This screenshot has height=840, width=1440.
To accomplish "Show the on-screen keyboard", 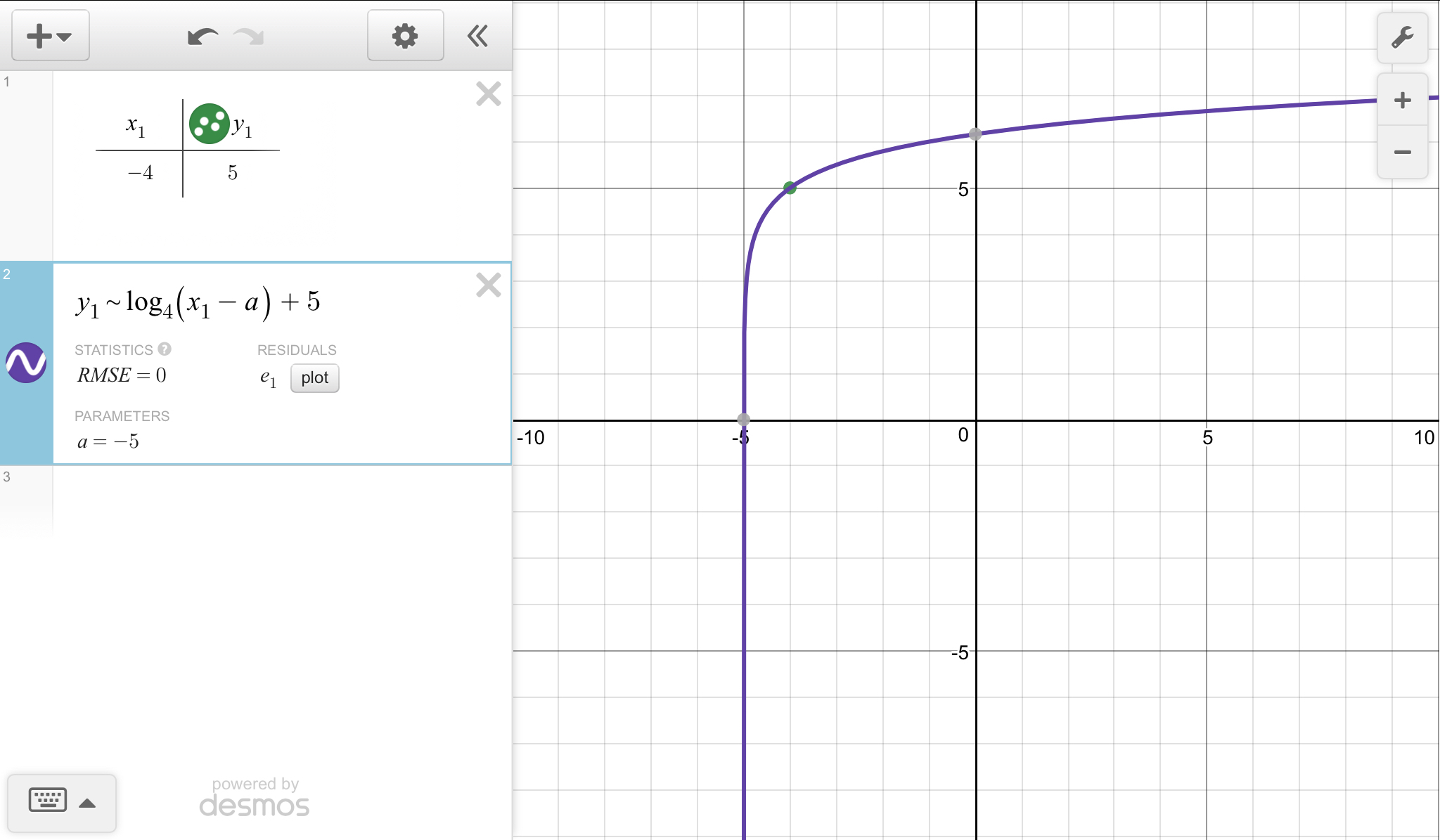I will [48, 801].
